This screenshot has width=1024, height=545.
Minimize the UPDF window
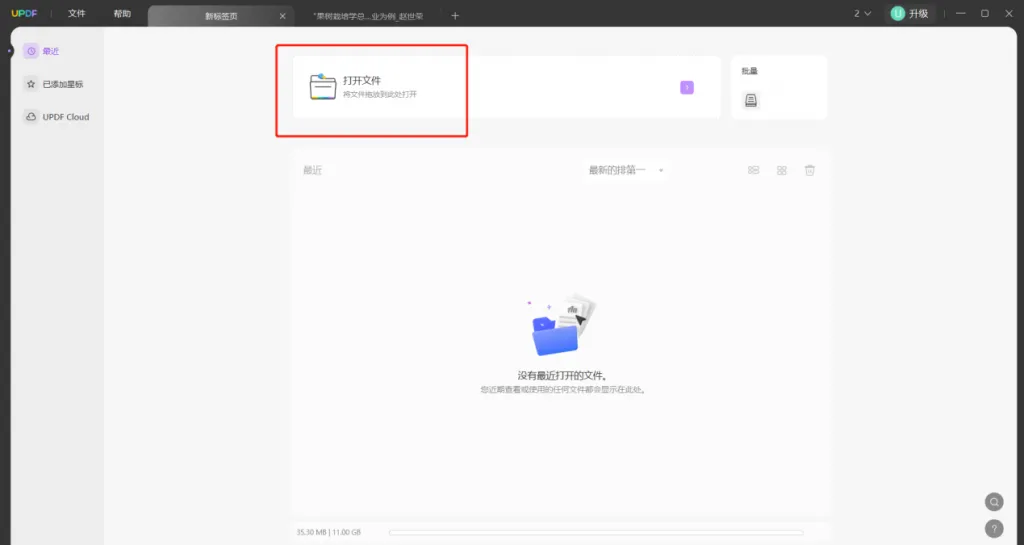961,14
